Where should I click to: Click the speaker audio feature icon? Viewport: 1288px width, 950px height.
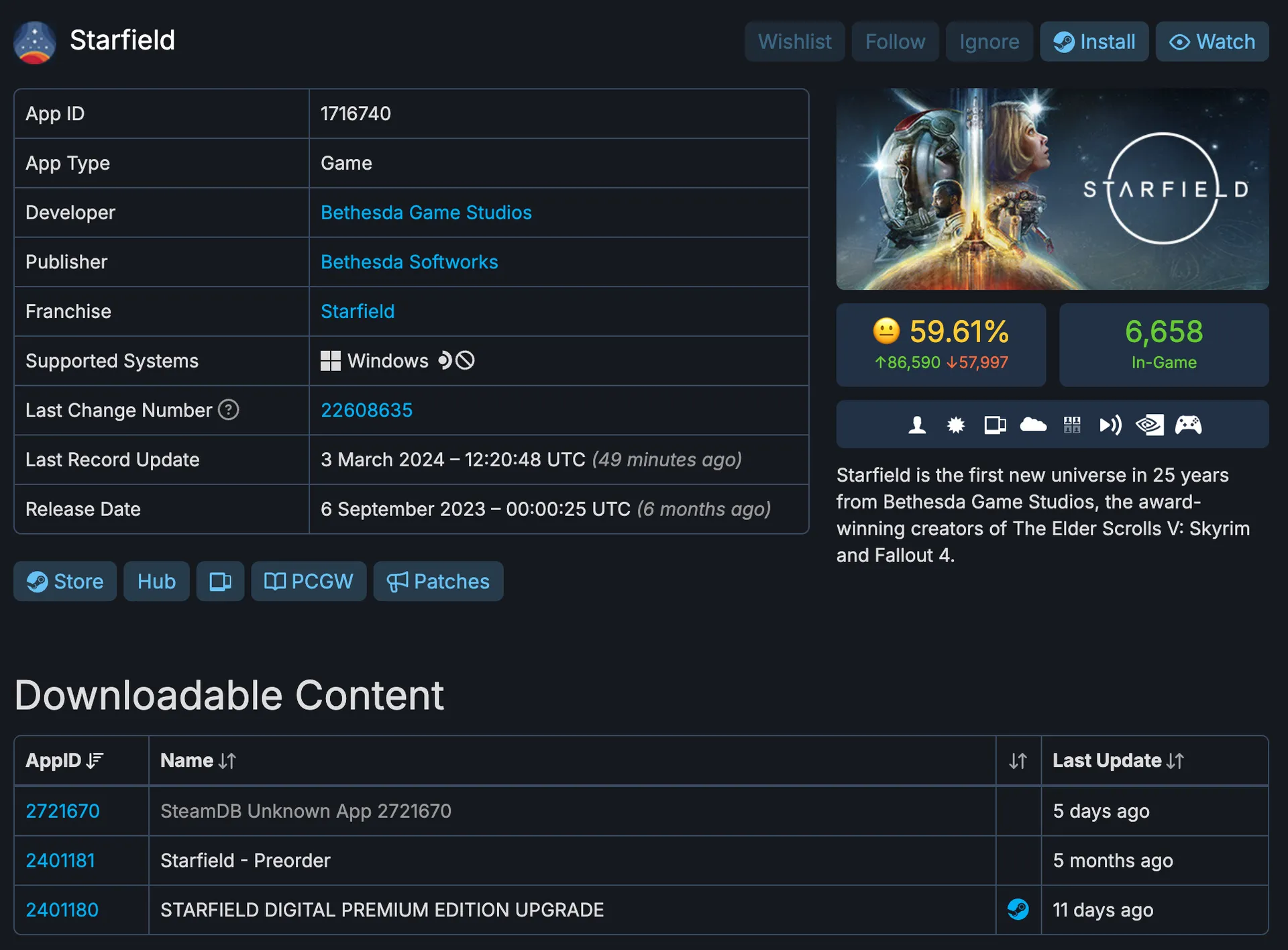(1110, 425)
